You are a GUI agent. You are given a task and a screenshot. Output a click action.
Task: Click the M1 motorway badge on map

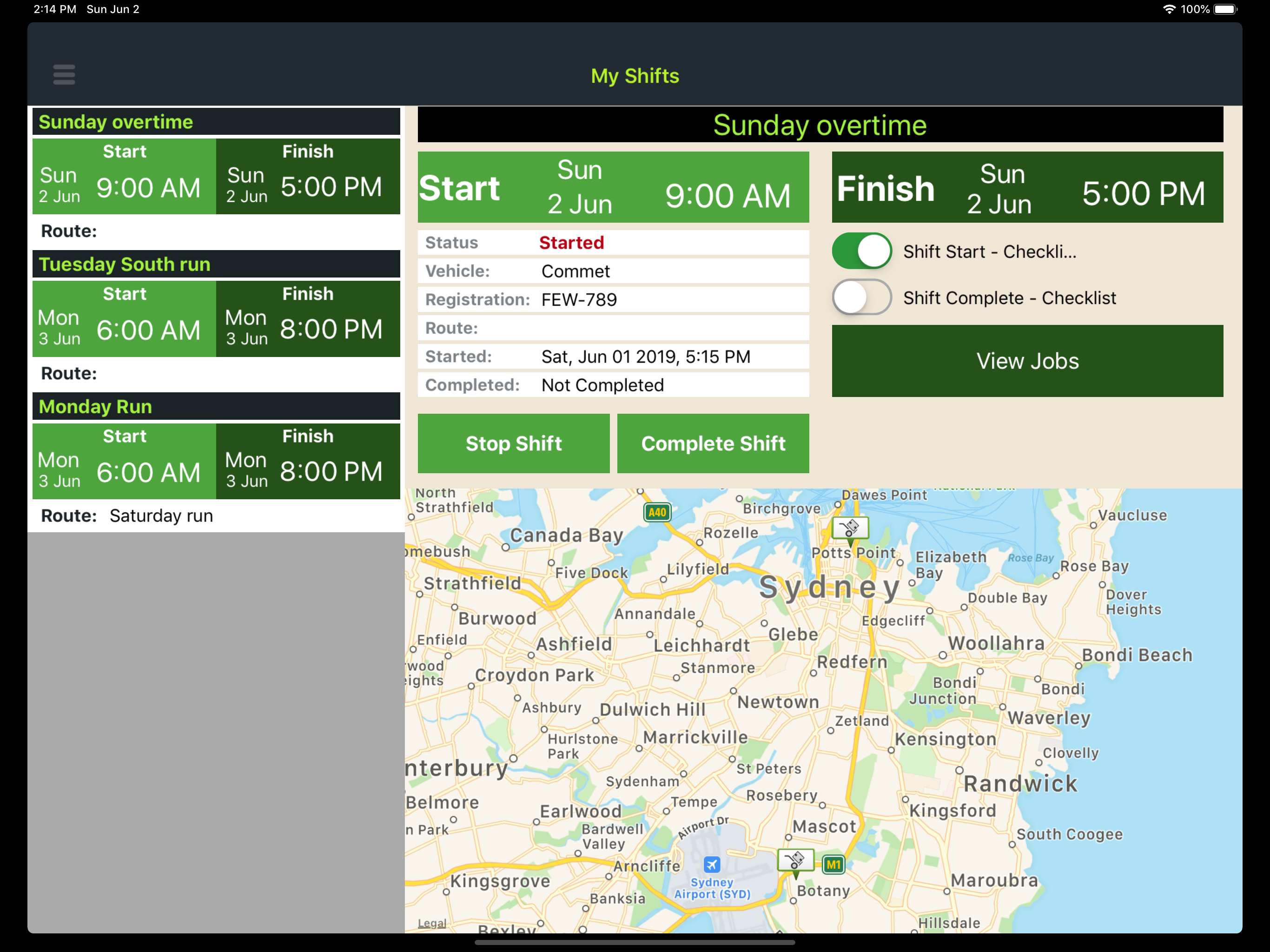[x=833, y=865]
